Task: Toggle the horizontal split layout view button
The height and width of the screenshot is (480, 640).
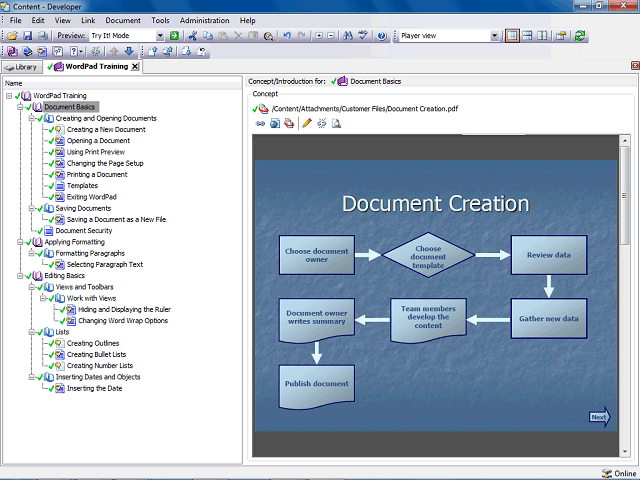Action: (527, 36)
